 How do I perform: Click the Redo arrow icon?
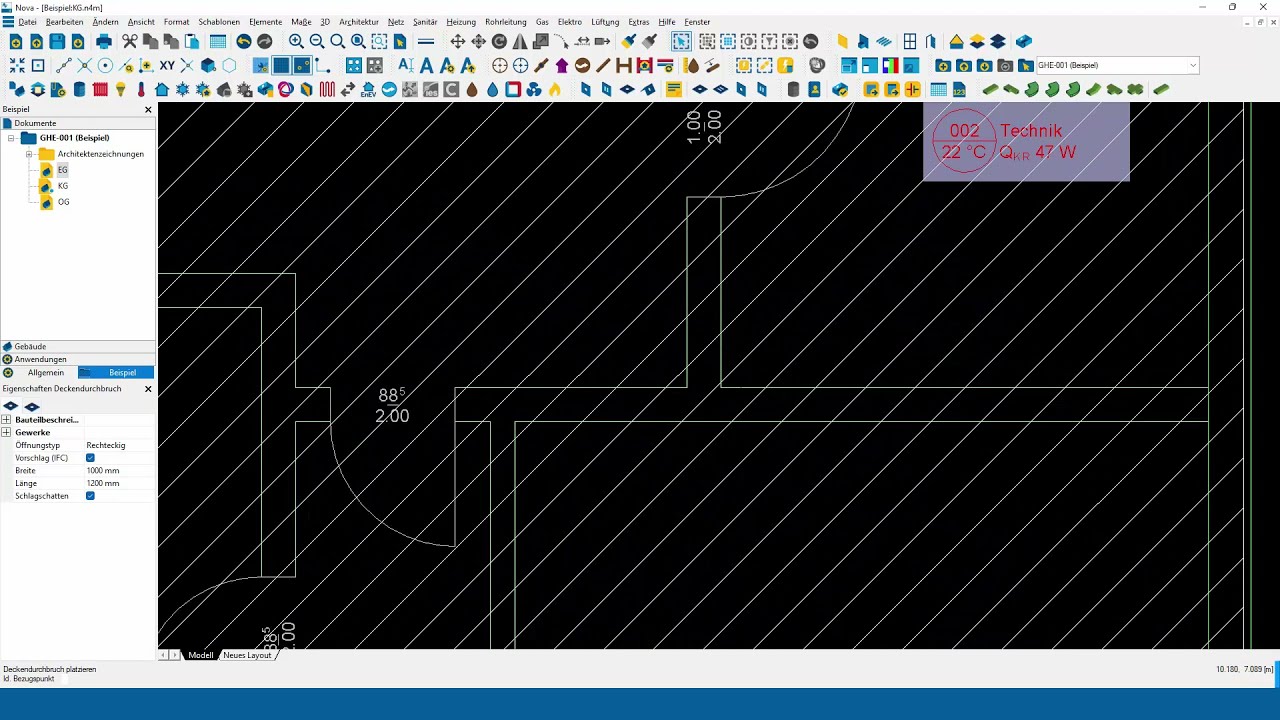pyautogui.click(x=264, y=41)
